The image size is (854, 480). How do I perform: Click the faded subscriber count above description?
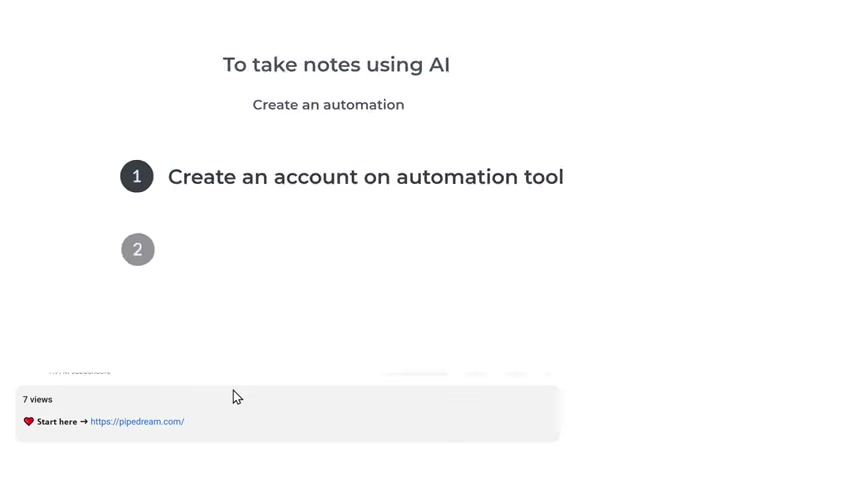[x=80, y=372]
